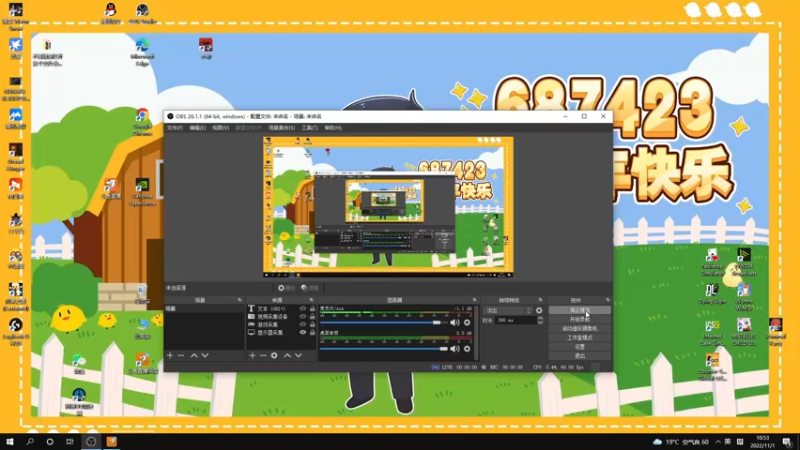Open source 滤镜 filters button above docks
This screenshot has width=800, height=450.
[310, 288]
